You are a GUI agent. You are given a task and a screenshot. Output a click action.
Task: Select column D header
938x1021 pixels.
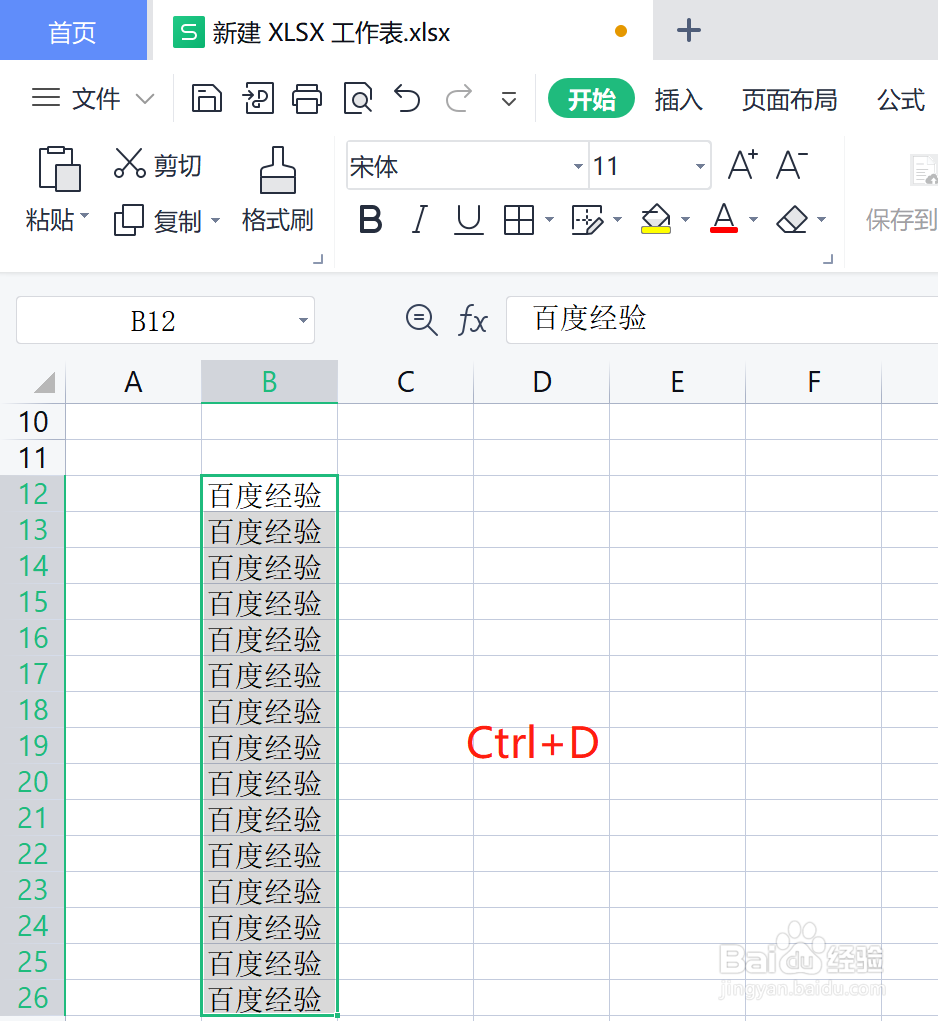tap(542, 382)
